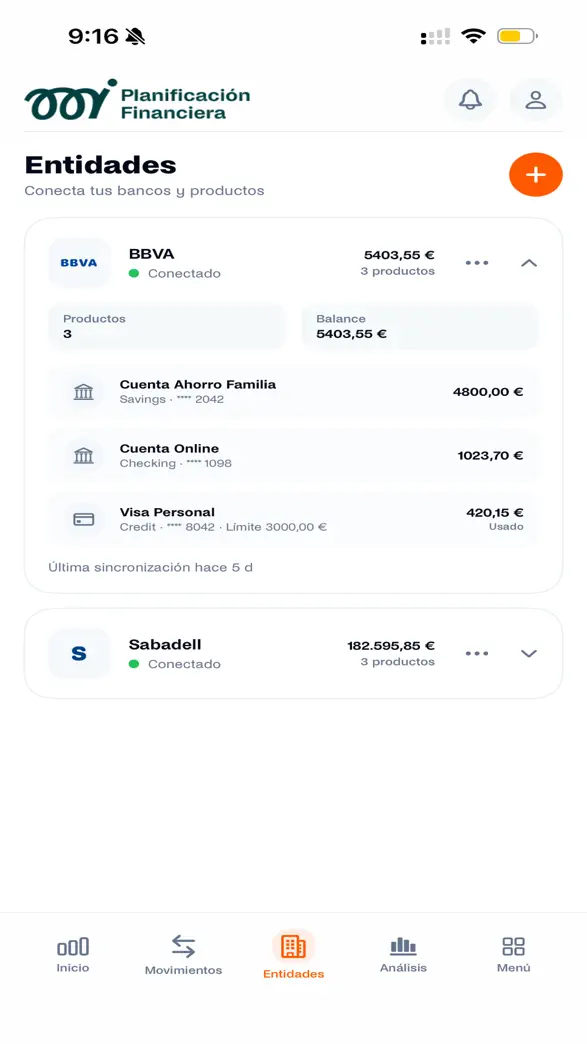587x1044 pixels.
Task: Collapse the BBVA entity card
Action: pyautogui.click(x=529, y=263)
